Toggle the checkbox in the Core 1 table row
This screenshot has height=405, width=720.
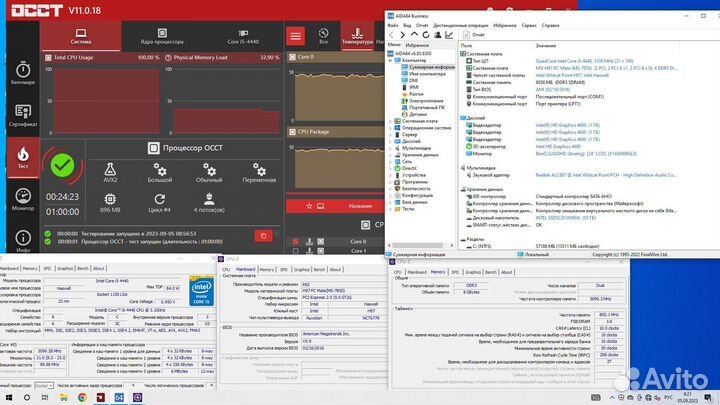coord(295,251)
